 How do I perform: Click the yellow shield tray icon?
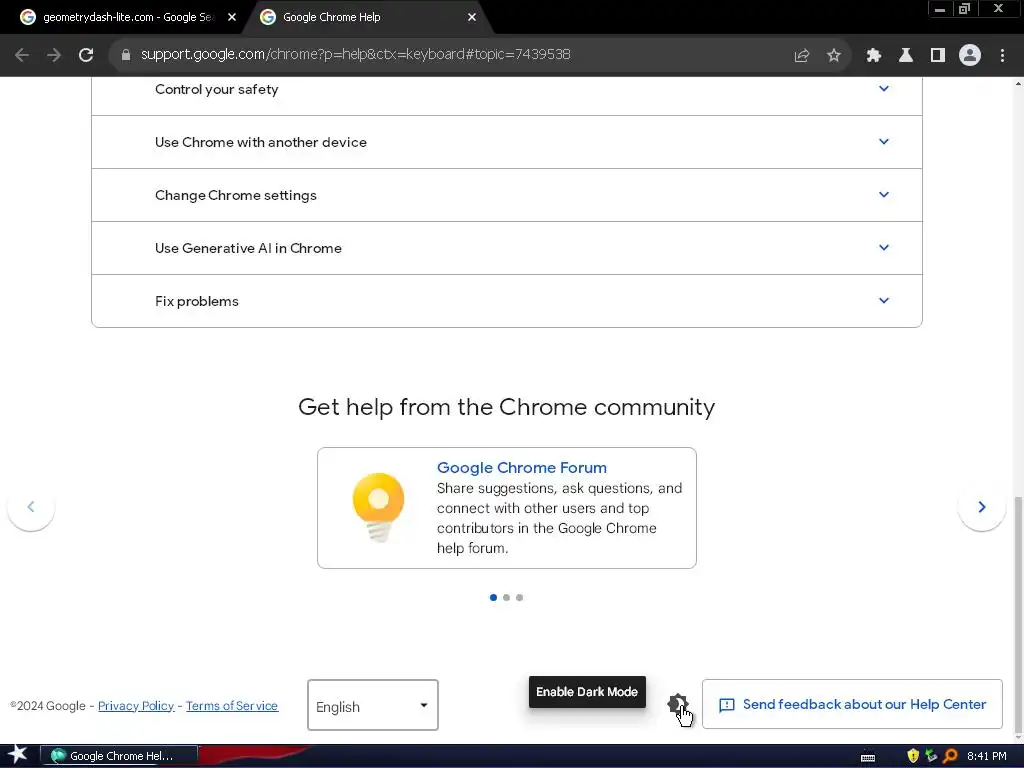[913, 756]
